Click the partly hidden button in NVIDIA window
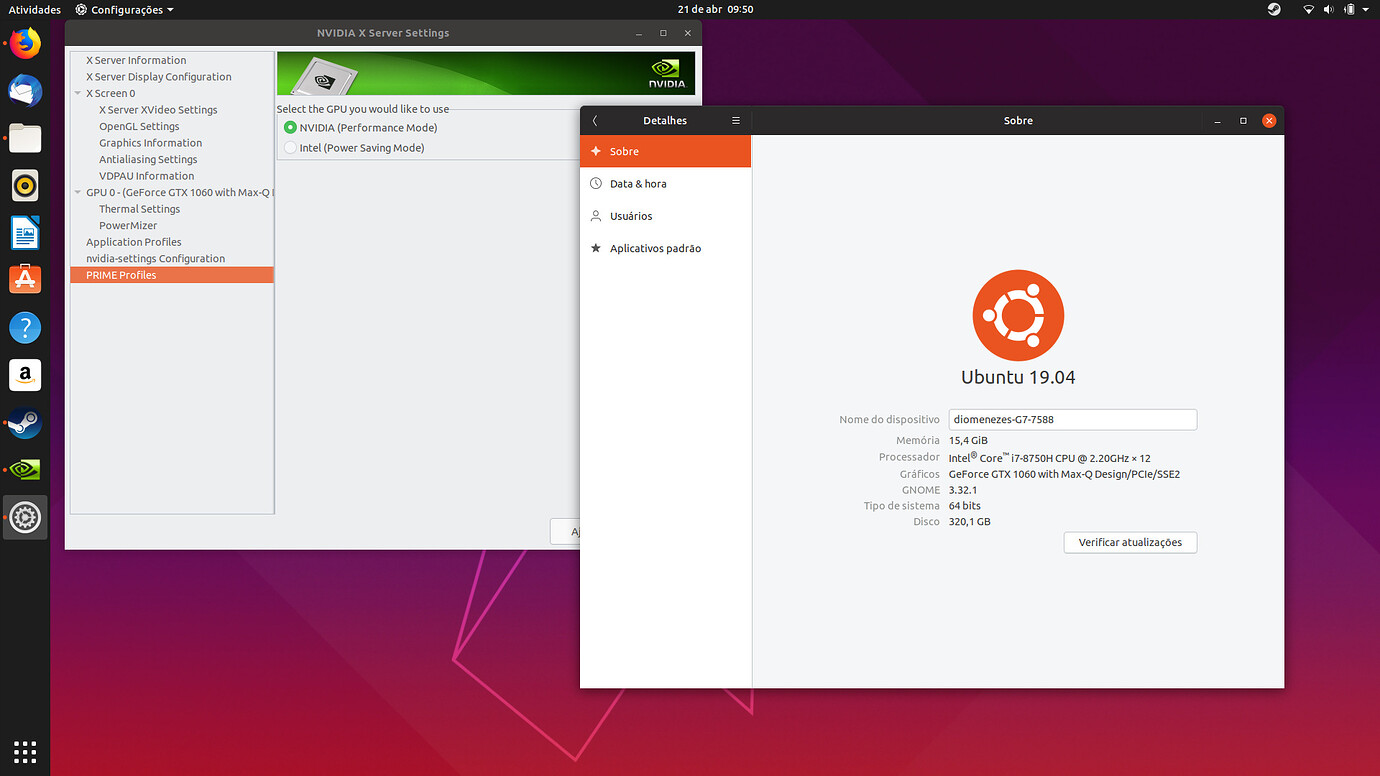Image resolution: width=1380 pixels, height=776 pixels. click(x=566, y=532)
